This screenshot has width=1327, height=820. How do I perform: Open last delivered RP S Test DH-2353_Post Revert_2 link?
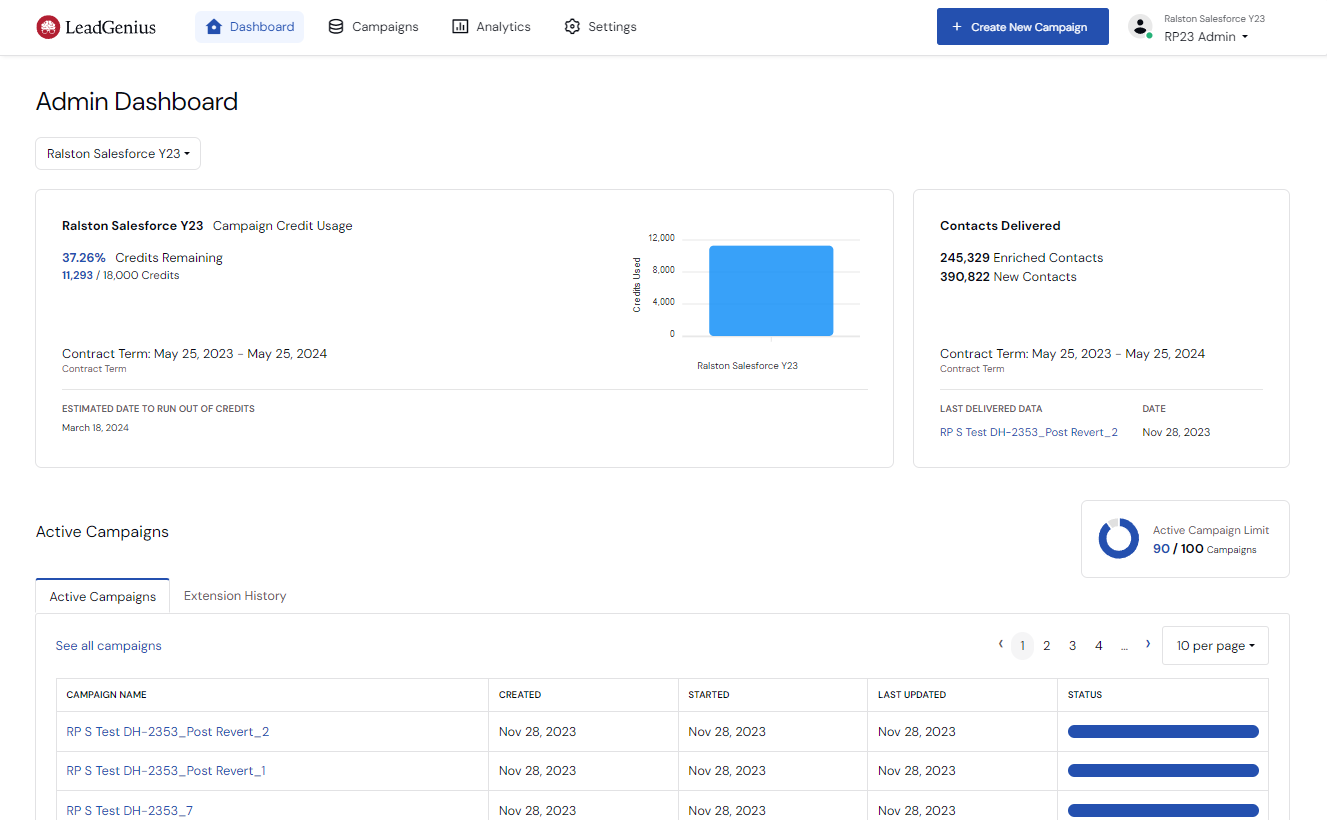[x=1029, y=432]
